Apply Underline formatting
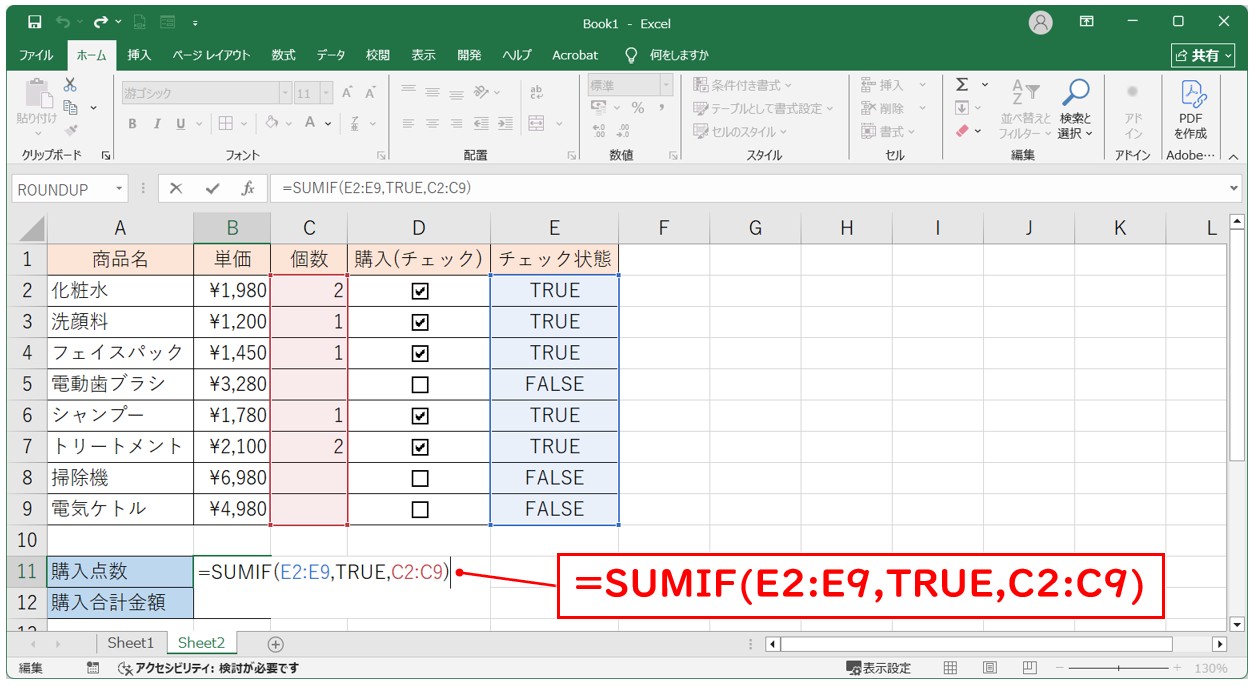1255x686 pixels. pyautogui.click(x=181, y=123)
